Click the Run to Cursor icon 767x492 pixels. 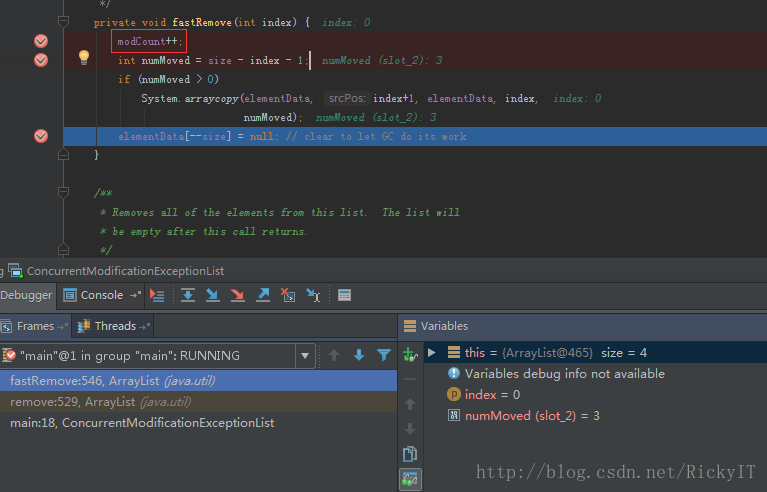pos(313,295)
